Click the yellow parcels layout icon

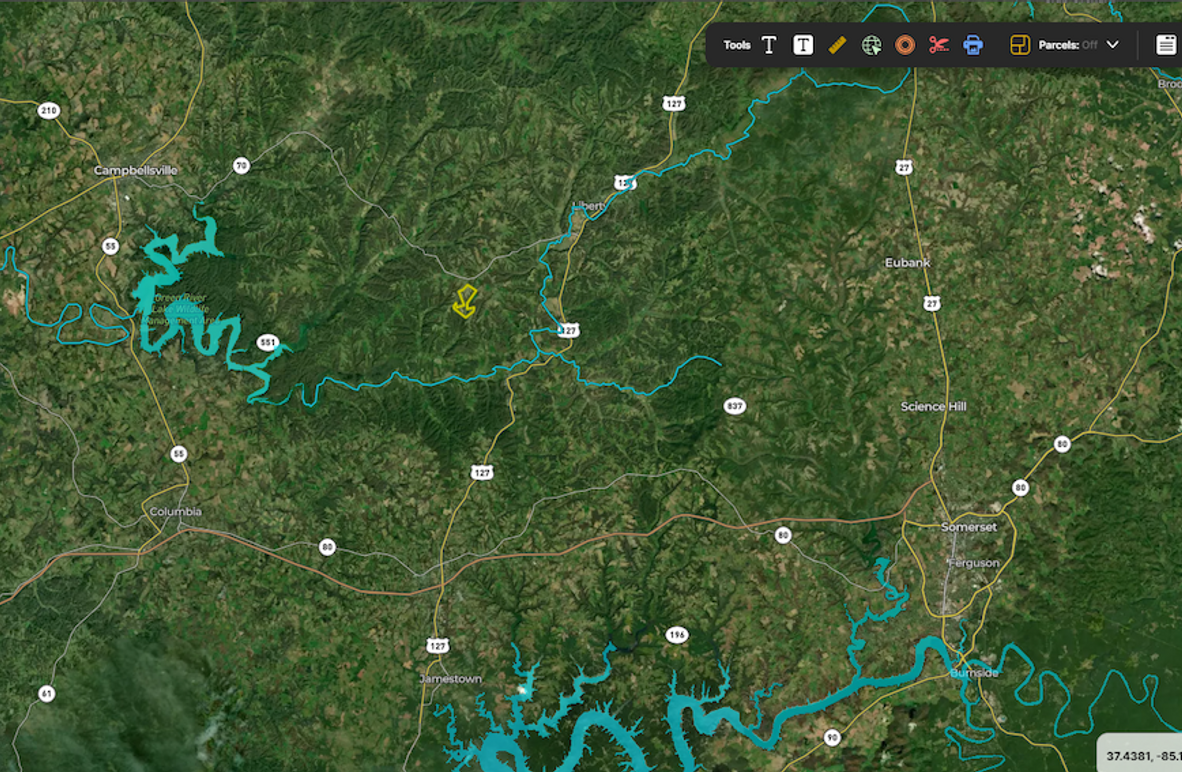1020,45
